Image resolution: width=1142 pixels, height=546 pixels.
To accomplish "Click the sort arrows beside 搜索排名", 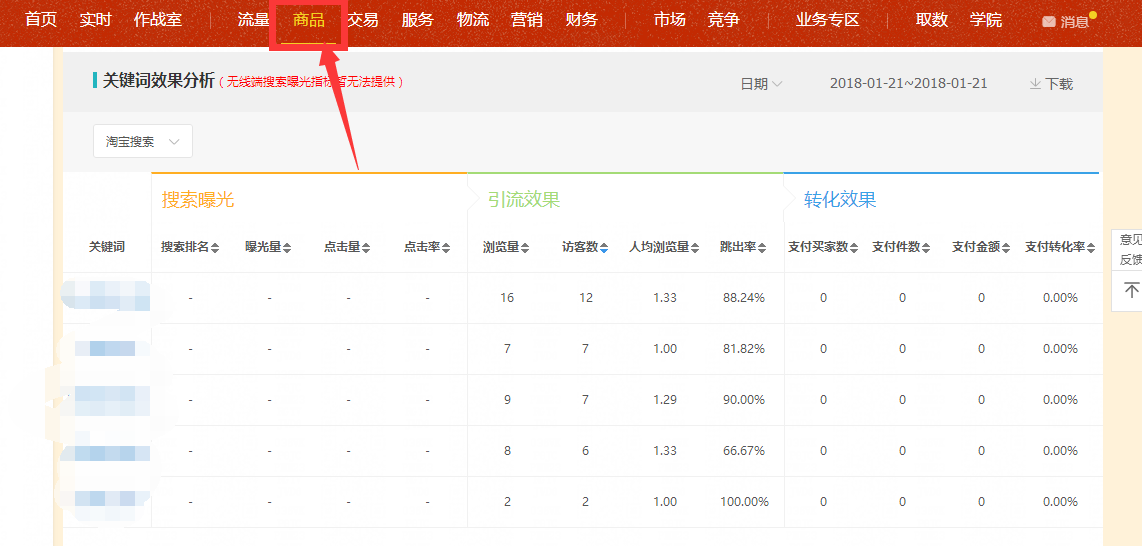I will coord(215,248).
